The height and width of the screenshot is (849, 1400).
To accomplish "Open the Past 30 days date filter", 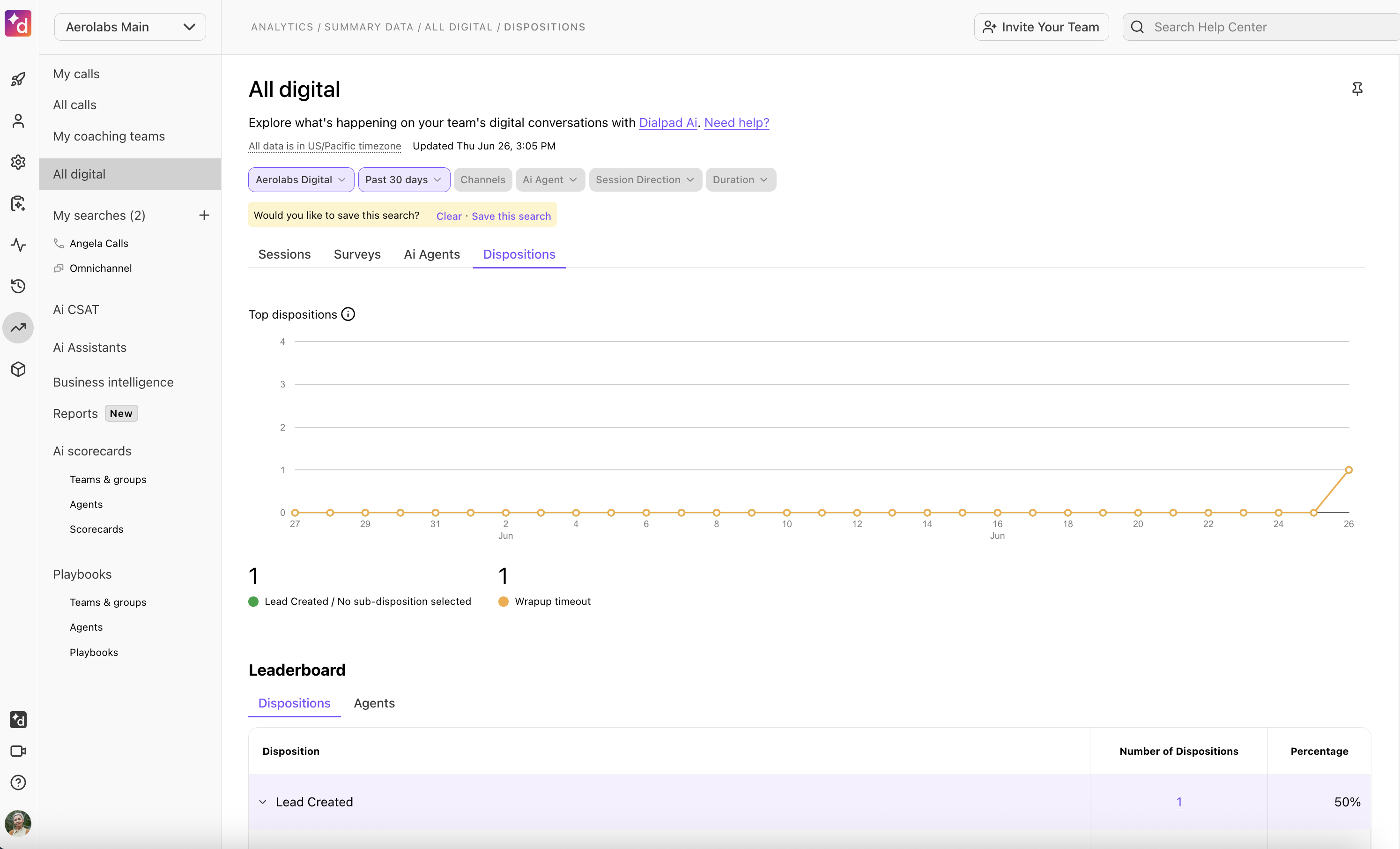I will coord(404,179).
